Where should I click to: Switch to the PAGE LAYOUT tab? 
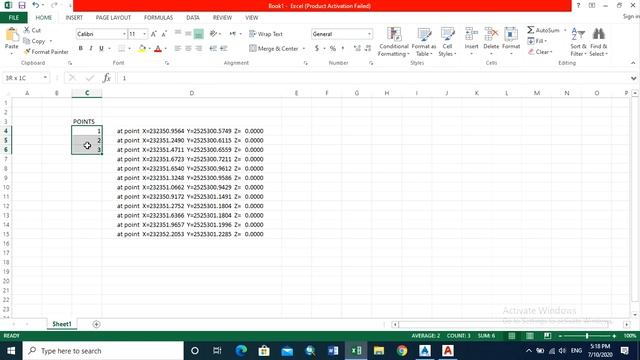coord(113,18)
